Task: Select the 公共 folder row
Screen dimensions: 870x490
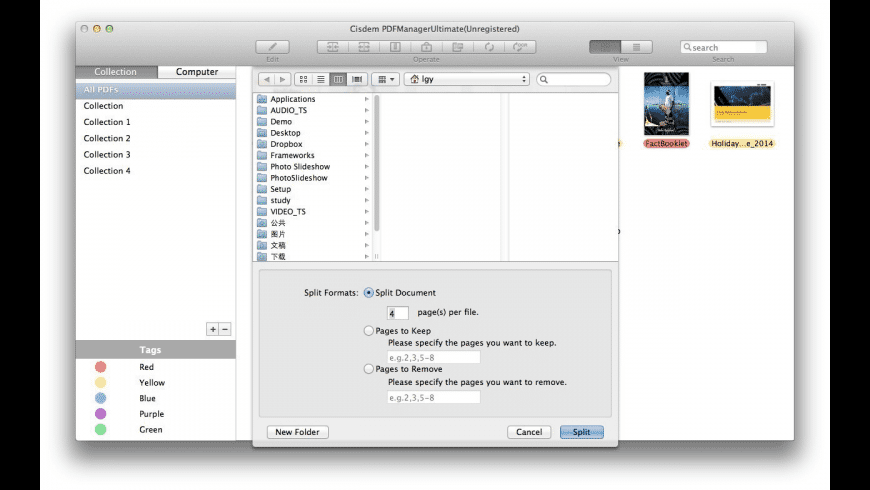Action: point(313,223)
